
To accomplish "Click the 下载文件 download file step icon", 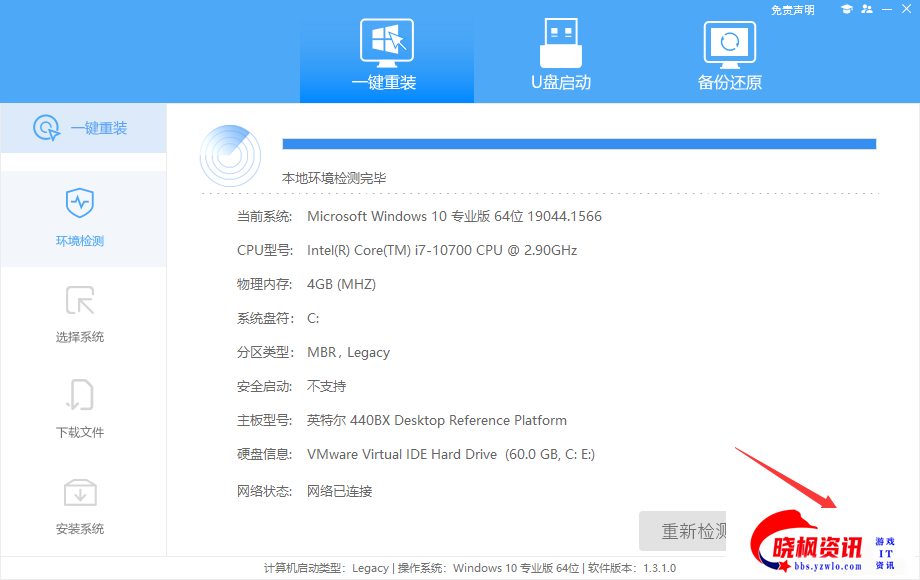I will click(80, 395).
